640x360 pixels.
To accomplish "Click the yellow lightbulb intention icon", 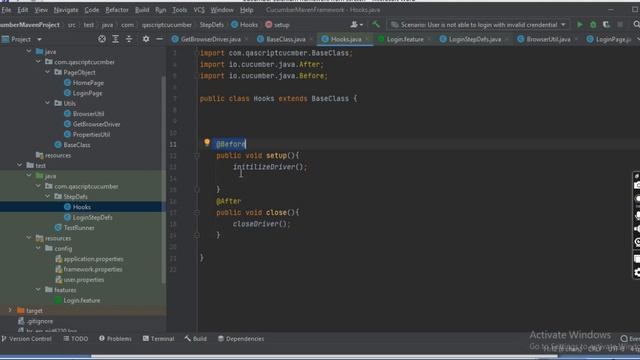I will 207,142.
